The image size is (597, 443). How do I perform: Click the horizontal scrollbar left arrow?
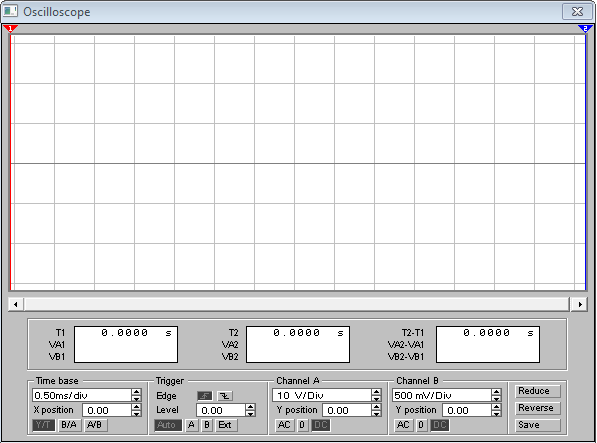pyautogui.click(x=16, y=304)
